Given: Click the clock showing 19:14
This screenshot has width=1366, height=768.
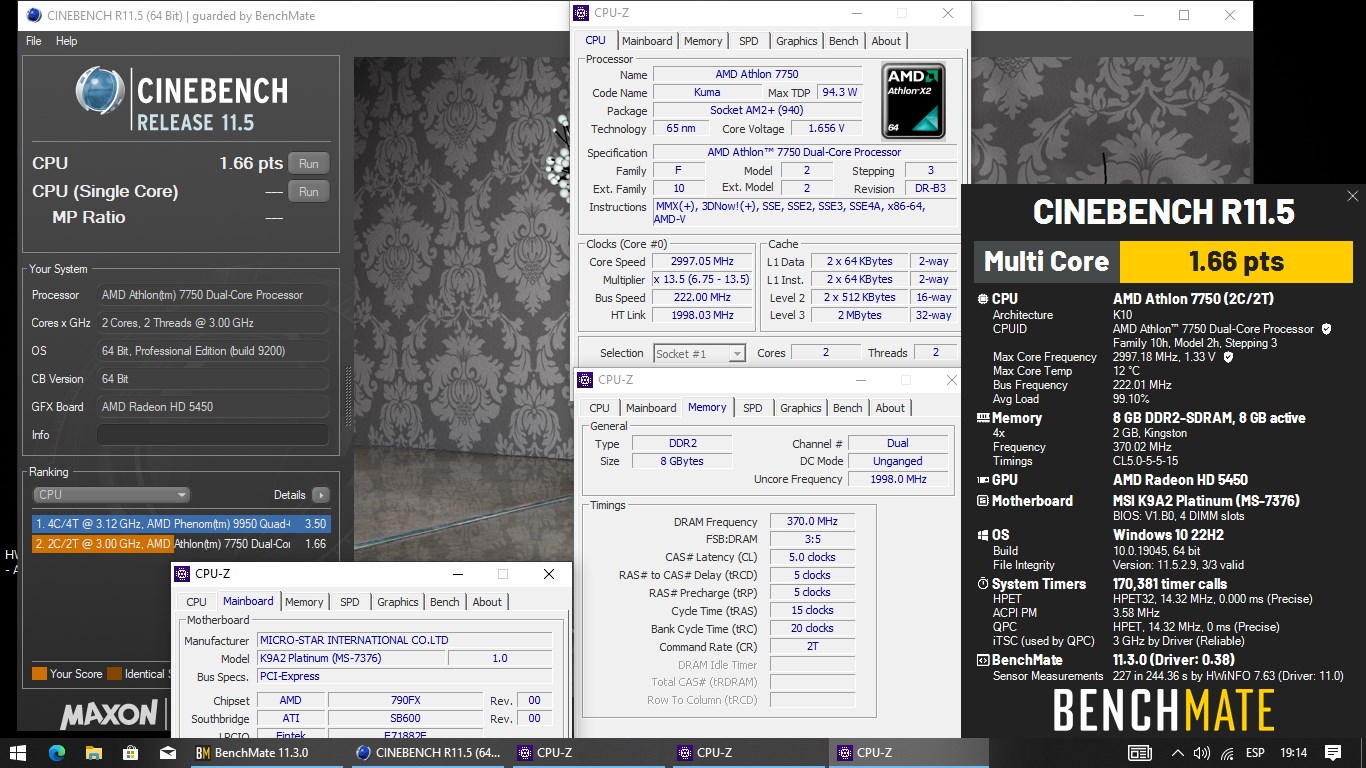Looking at the screenshot, I should click(1293, 753).
